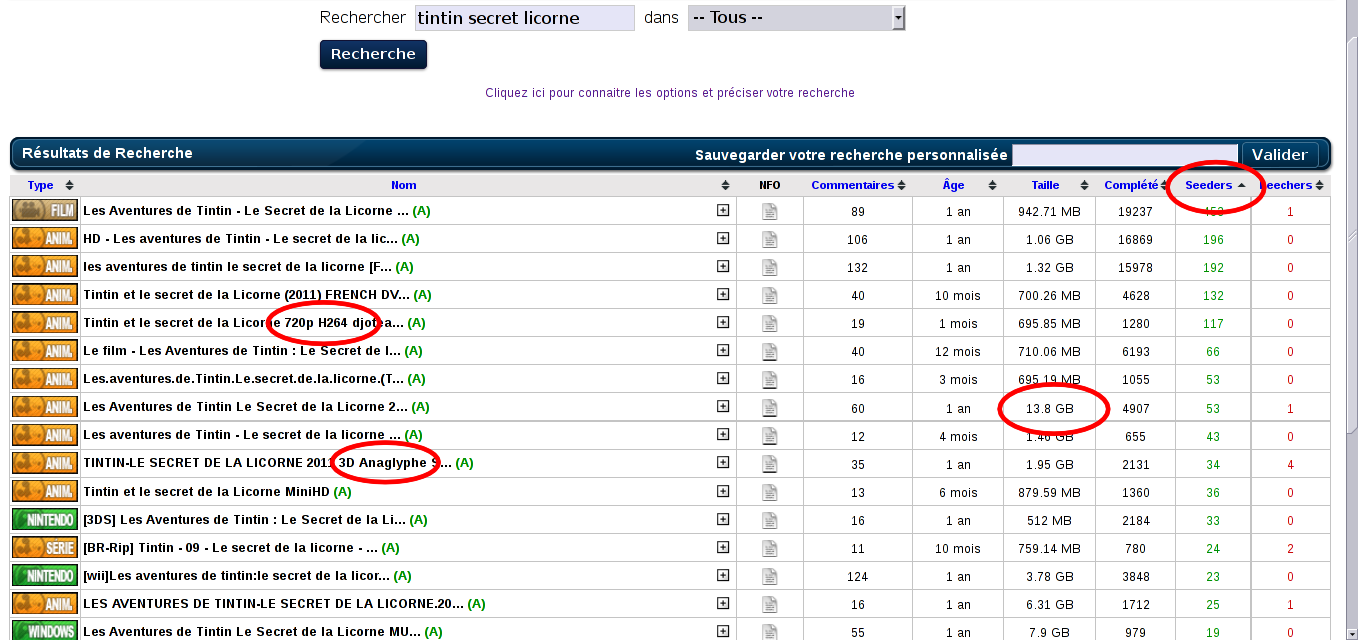Image resolution: width=1359 pixels, height=640 pixels.
Task: Sort results by Nom column header
Action: click(x=404, y=185)
